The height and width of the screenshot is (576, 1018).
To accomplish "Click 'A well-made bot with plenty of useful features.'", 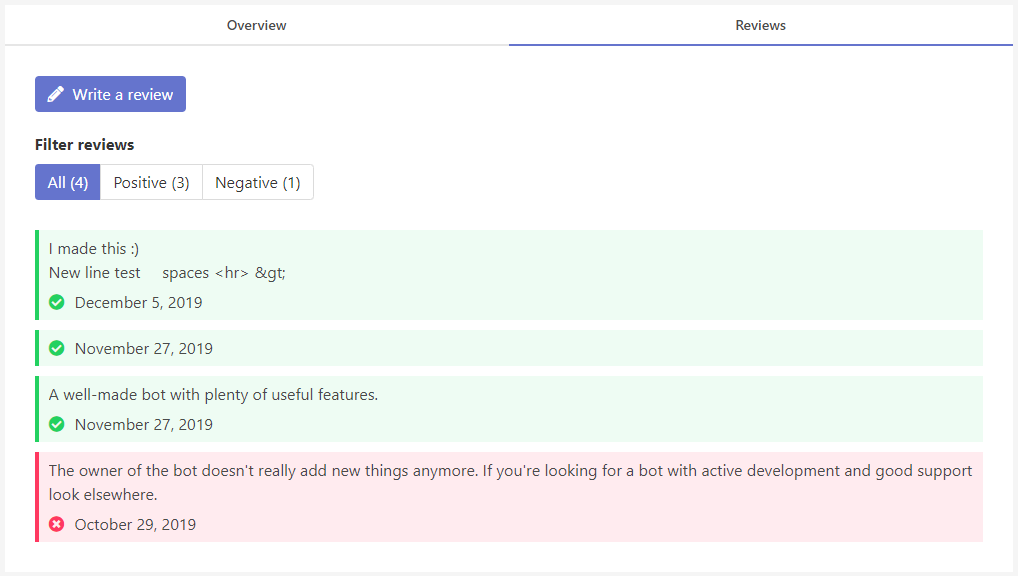I will tap(214, 395).
